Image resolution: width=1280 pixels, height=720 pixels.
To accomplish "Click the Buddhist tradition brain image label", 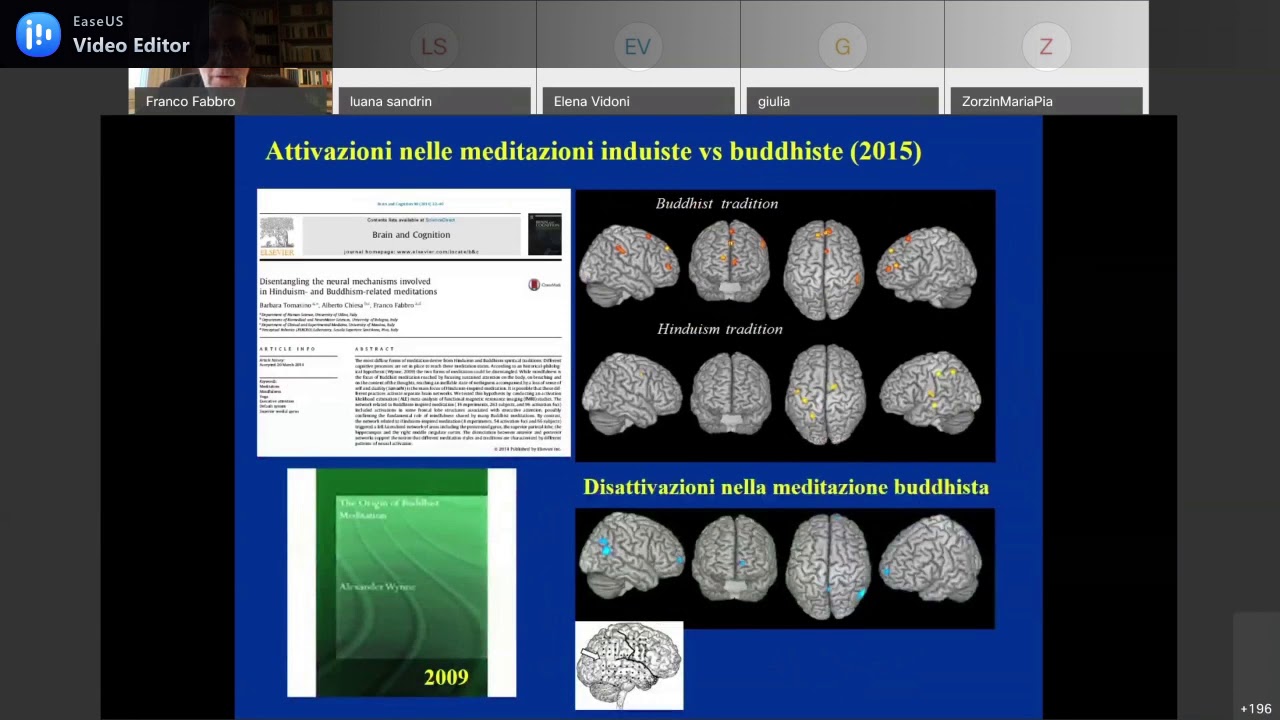I will click(x=717, y=203).
